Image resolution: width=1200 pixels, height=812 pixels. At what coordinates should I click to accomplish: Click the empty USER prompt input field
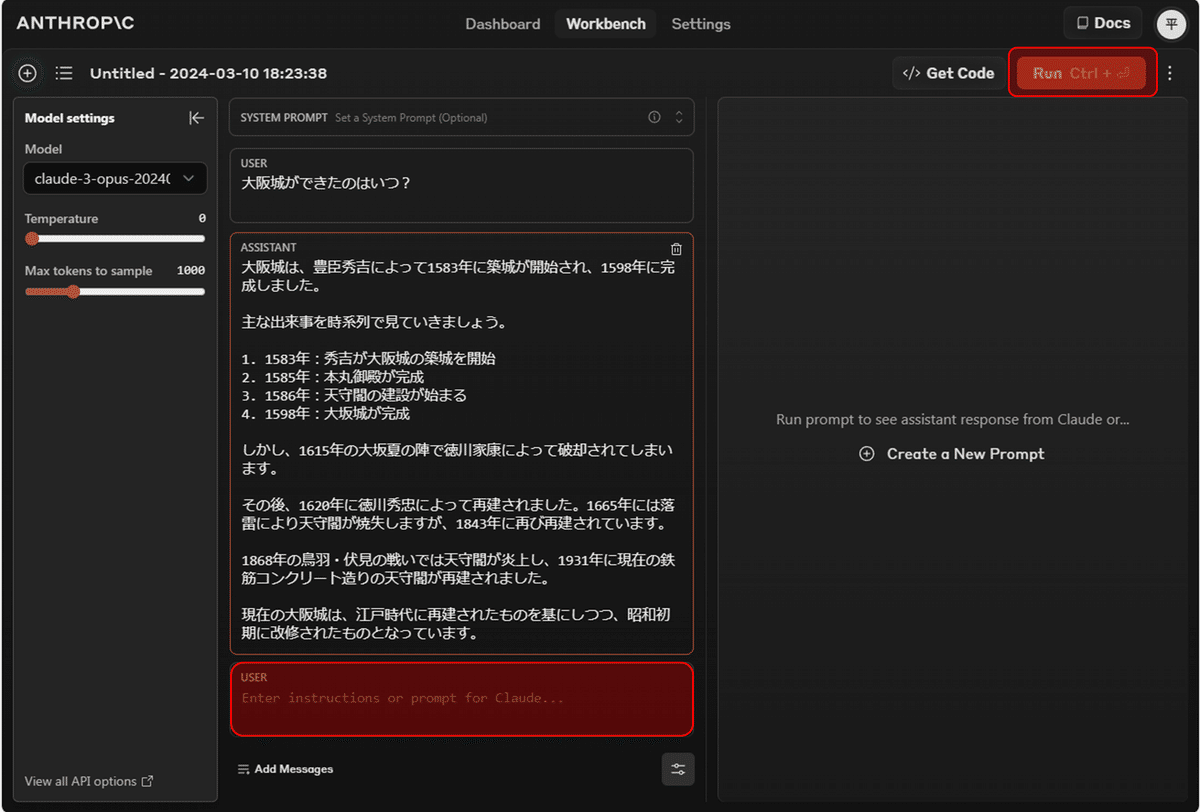click(x=462, y=699)
